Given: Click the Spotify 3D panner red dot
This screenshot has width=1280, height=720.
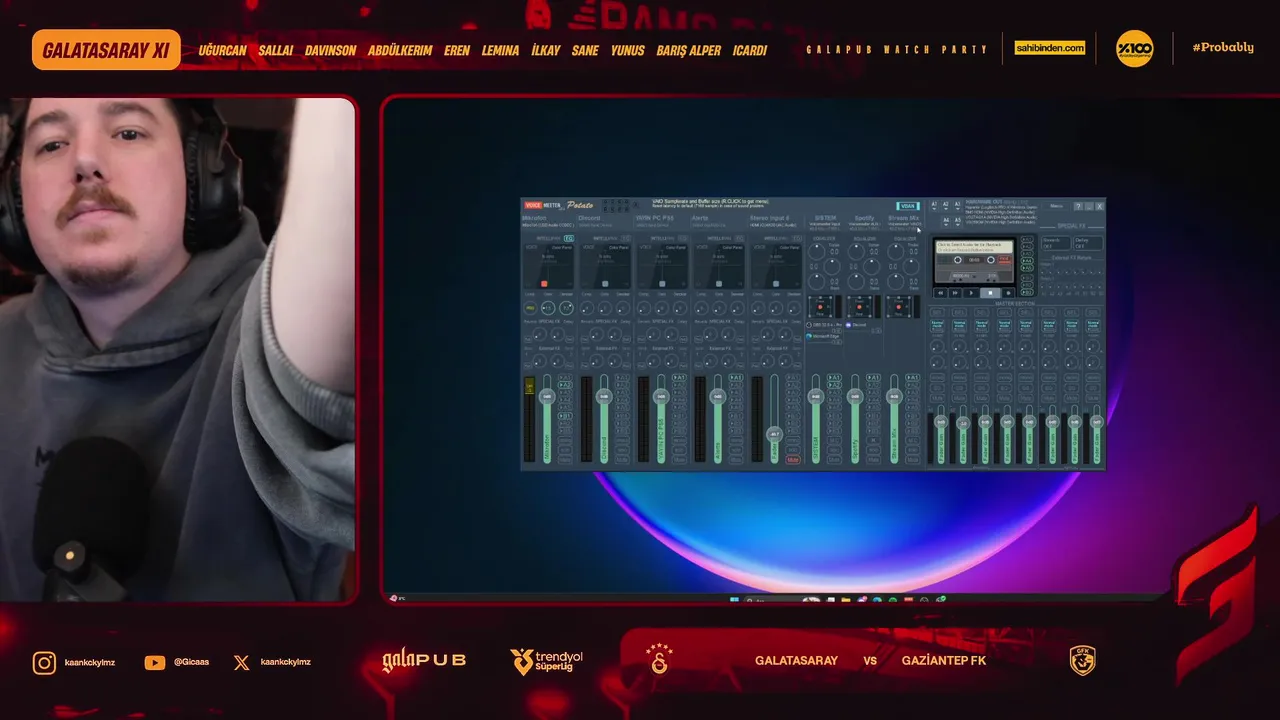Looking at the screenshot, I should (x=859, y=307).
